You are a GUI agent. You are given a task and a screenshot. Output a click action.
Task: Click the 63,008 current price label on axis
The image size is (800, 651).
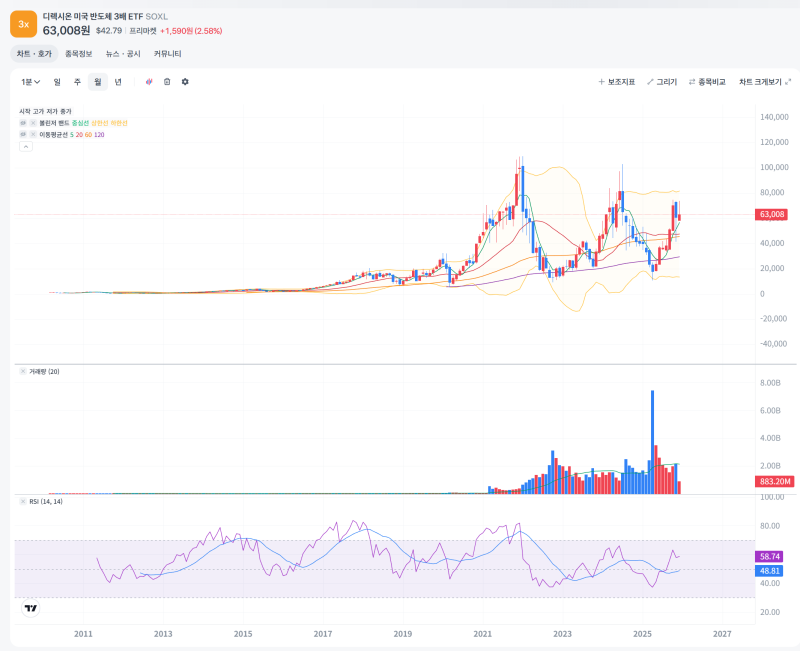(771, 214)
